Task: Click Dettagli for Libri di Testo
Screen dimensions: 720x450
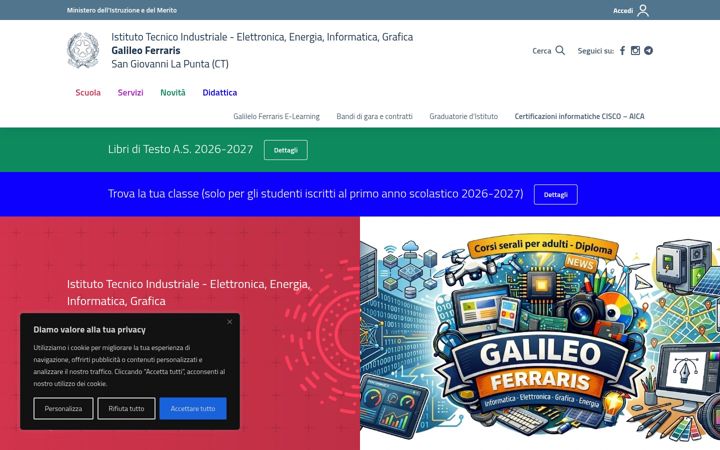Action: click(x=286, y=150)
